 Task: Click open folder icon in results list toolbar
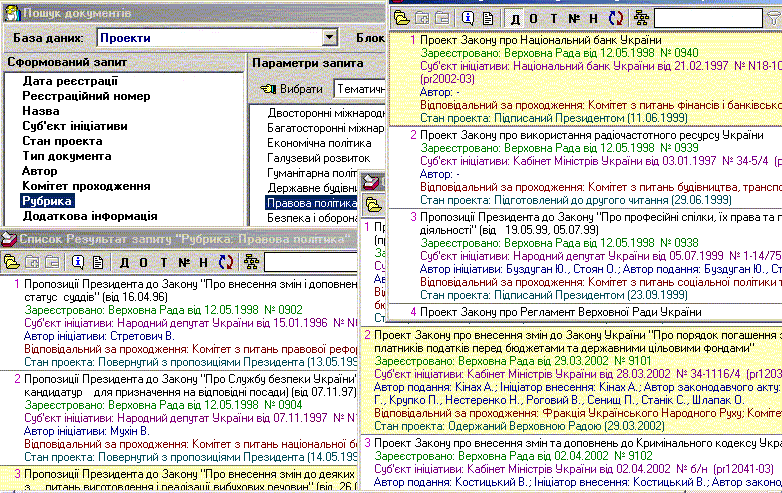[x=12, y=262]
